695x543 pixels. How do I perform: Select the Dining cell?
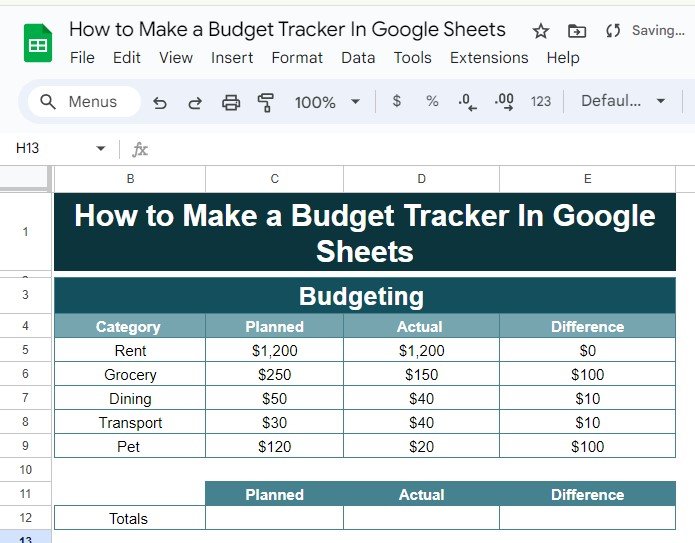(130, 398)
